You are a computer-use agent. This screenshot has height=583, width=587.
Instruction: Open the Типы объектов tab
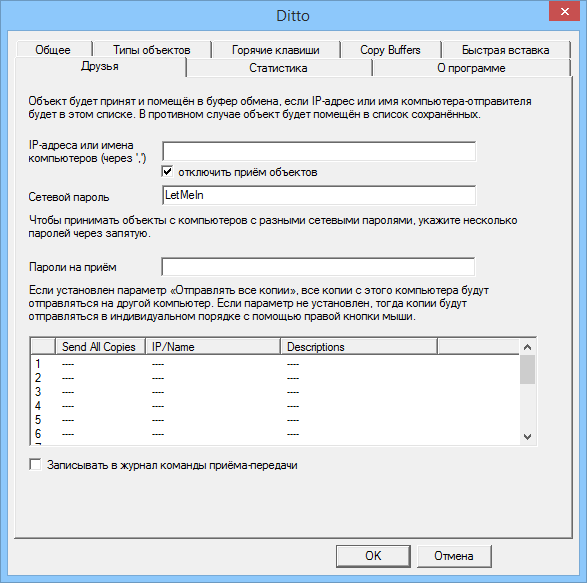(x=152, y=50)
